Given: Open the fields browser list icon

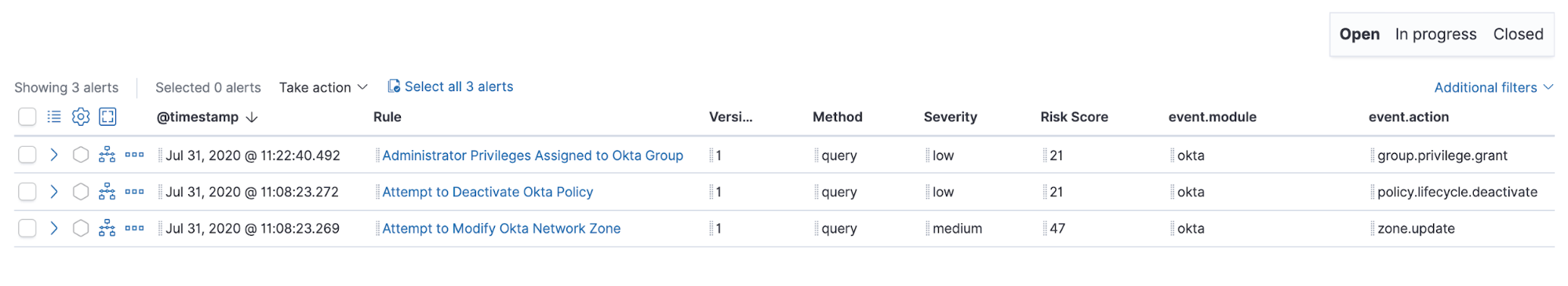Looking at the screenshot, I should coord(54,117).
